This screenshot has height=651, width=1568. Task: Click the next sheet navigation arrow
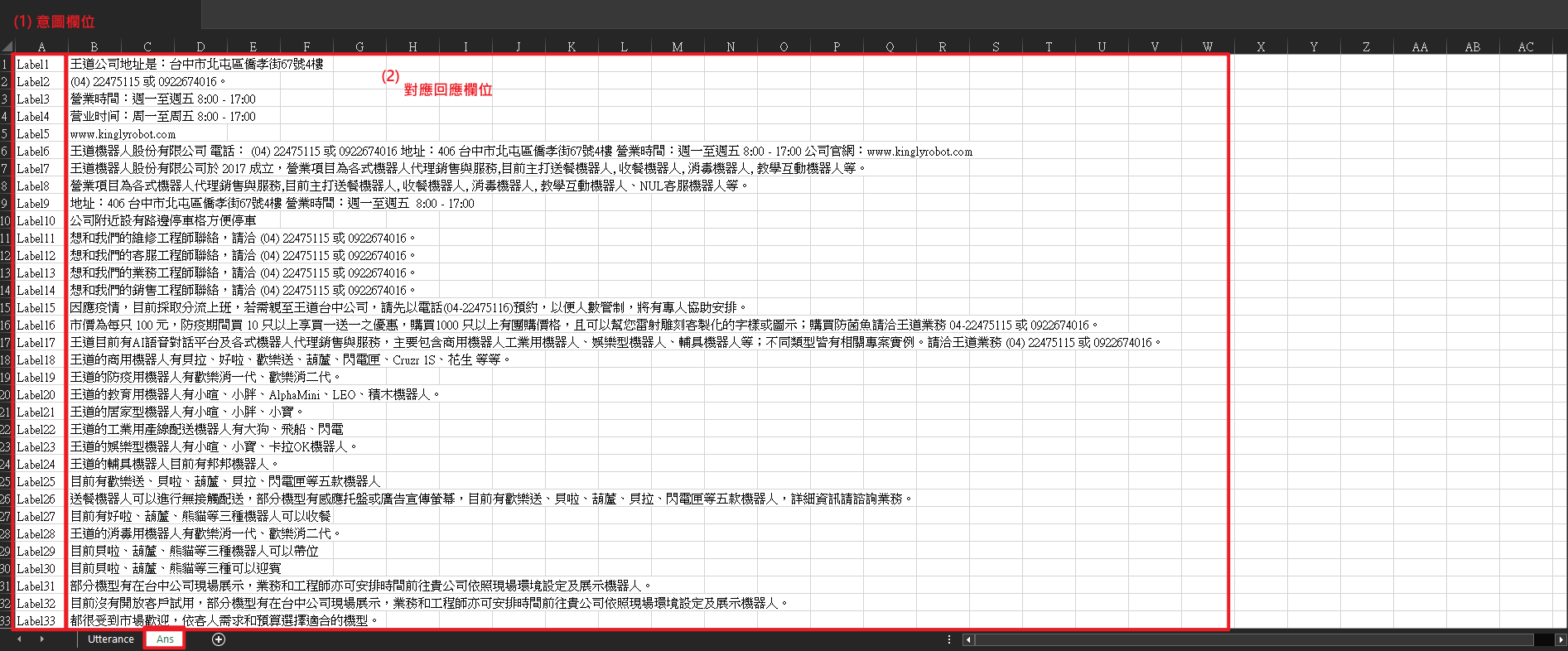(41, 639)
